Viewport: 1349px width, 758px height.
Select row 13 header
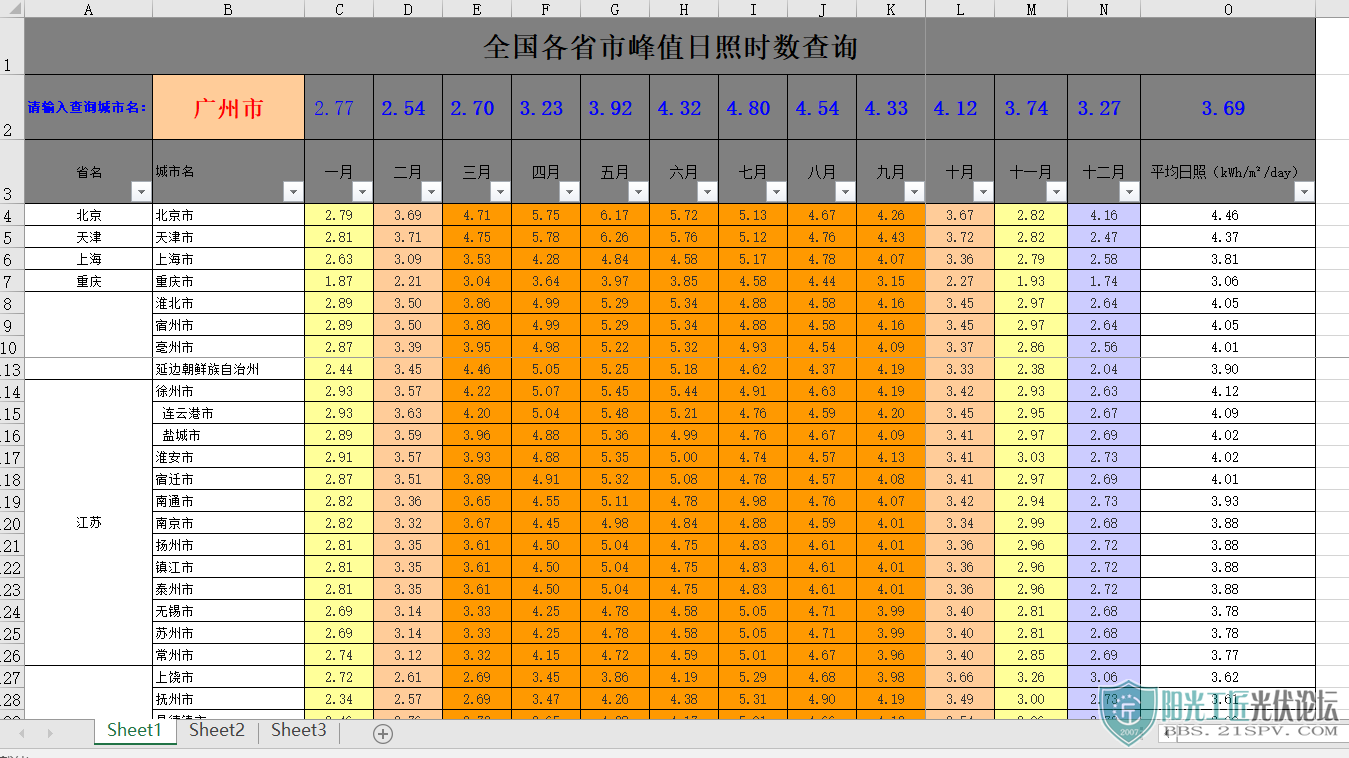click(x=12, y=369)
